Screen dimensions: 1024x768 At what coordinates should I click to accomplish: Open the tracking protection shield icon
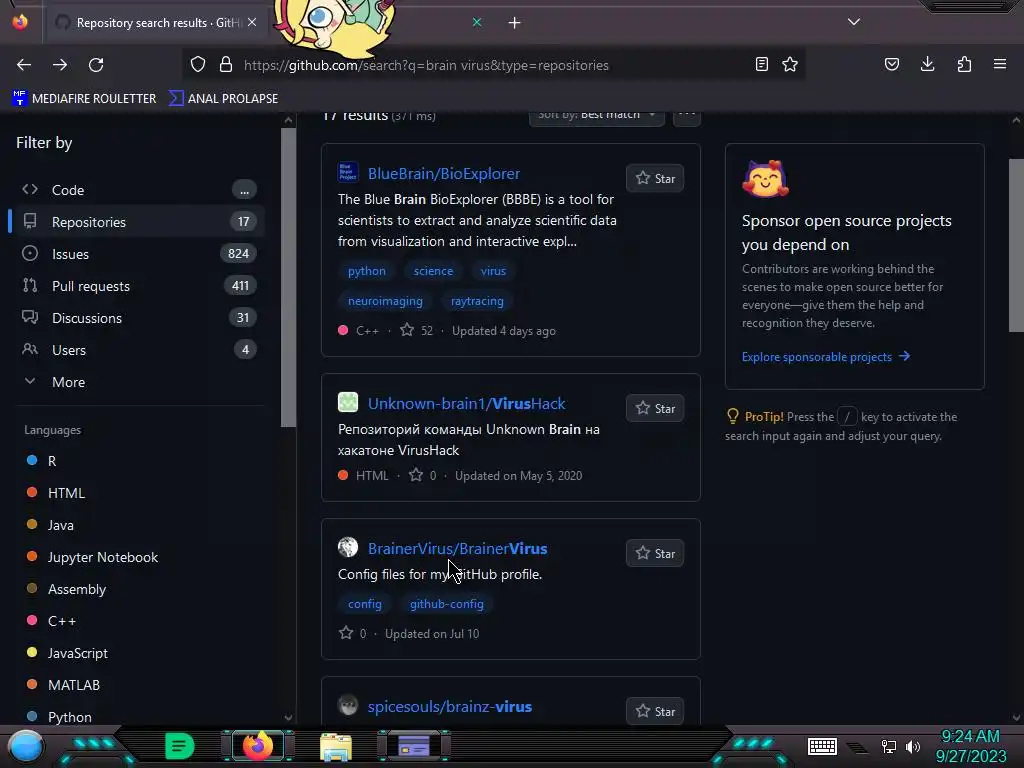pyautogui.click(x=198, y=64)
